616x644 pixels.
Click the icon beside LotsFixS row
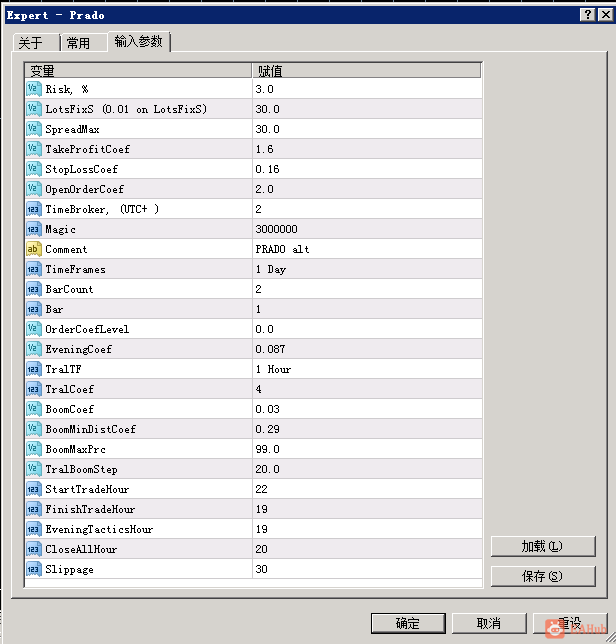tap(34, 109)
